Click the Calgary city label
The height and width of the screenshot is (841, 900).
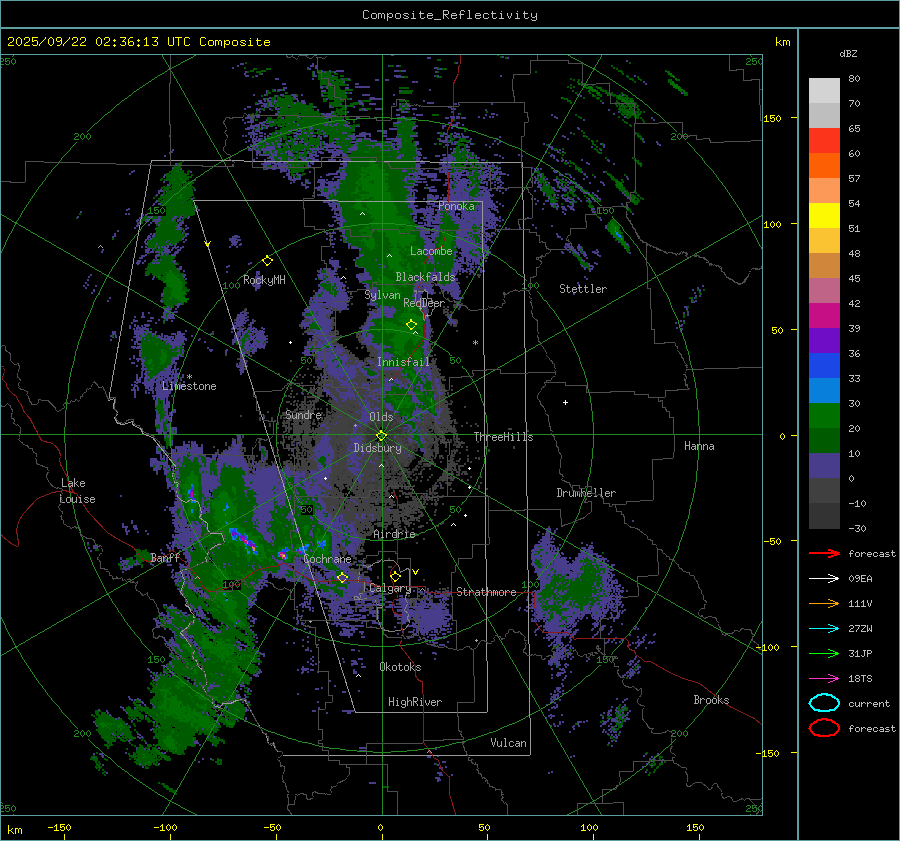click(x=389, y=589)
